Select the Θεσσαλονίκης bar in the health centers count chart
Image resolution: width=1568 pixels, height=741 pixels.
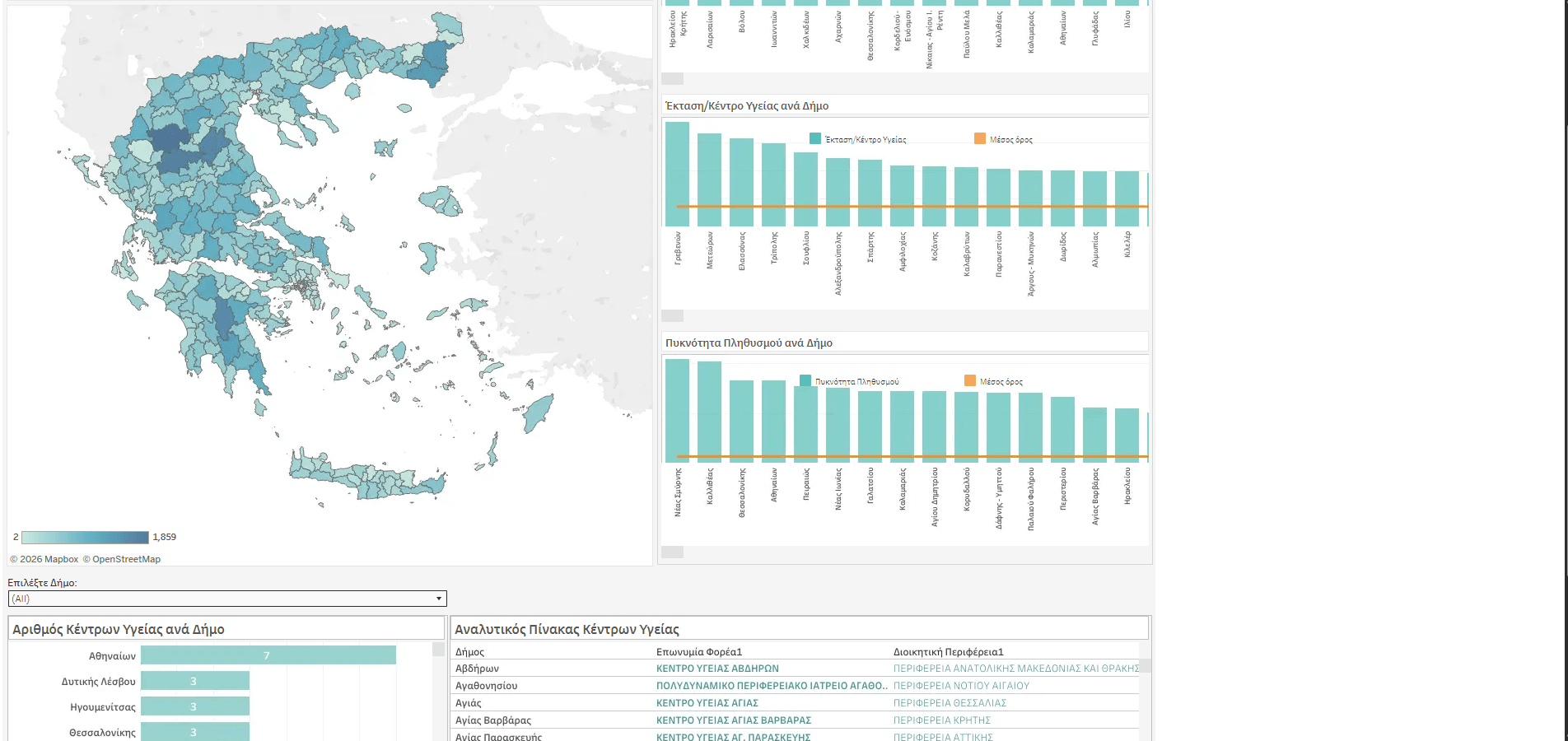(x=195, y=732)
